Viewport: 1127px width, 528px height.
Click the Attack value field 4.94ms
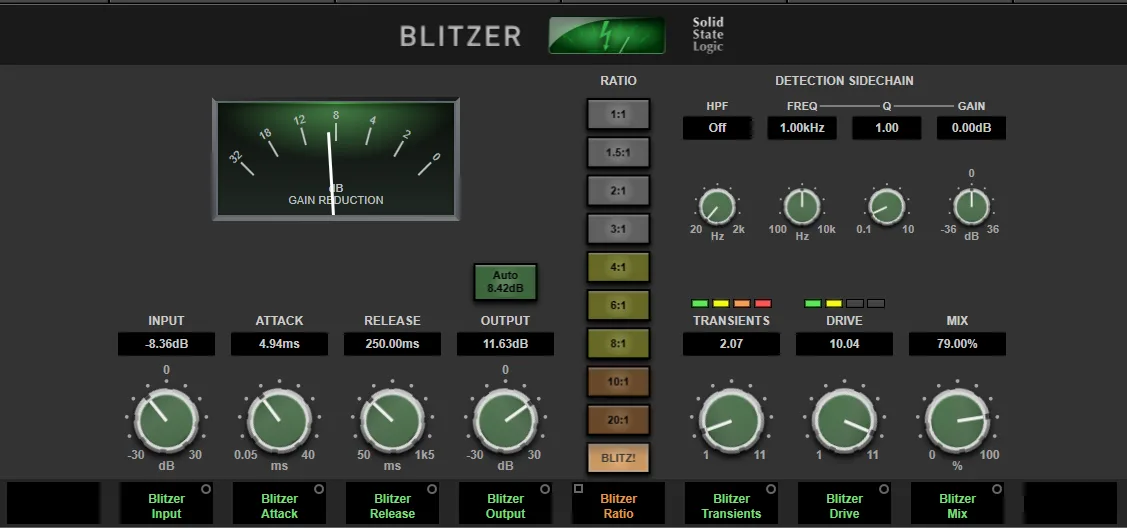pos(279,344)
